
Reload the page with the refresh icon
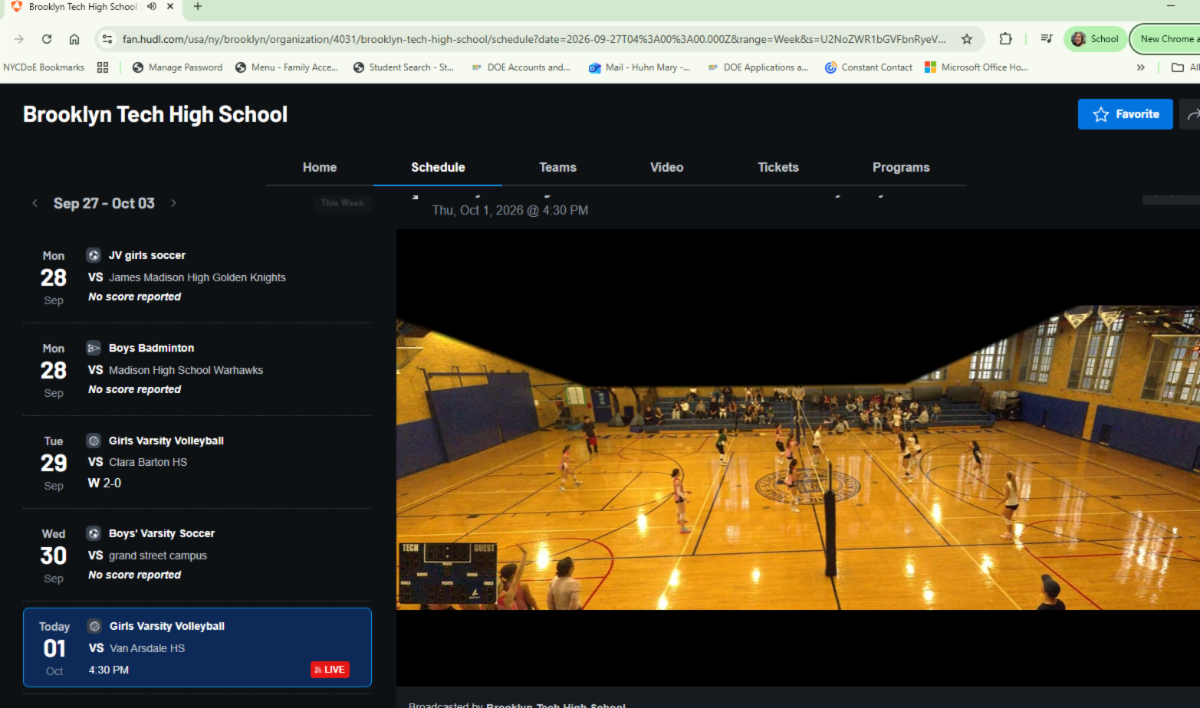click(46, 39)
